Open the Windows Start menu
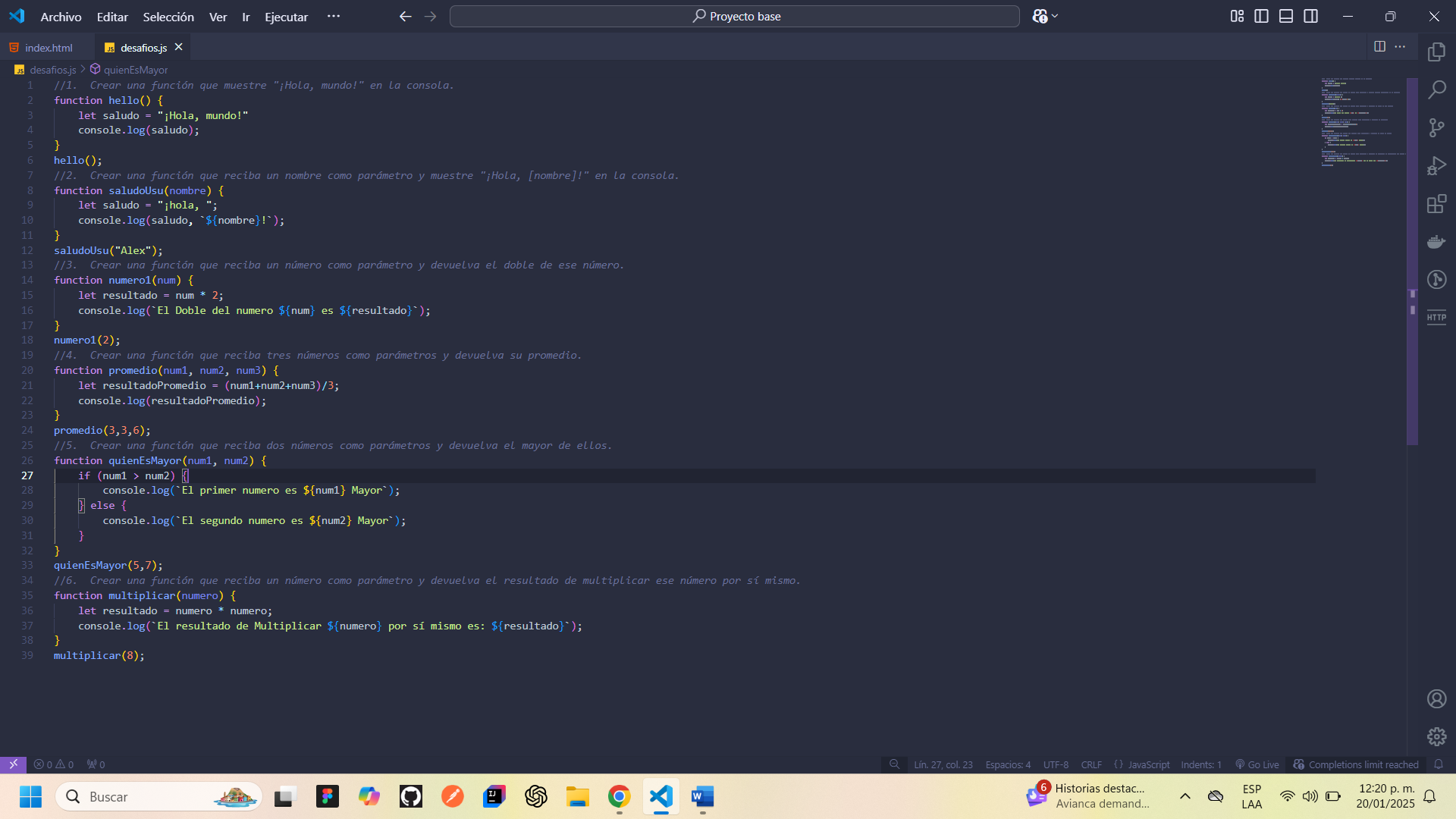The image size is (1456, 819). 30,796
